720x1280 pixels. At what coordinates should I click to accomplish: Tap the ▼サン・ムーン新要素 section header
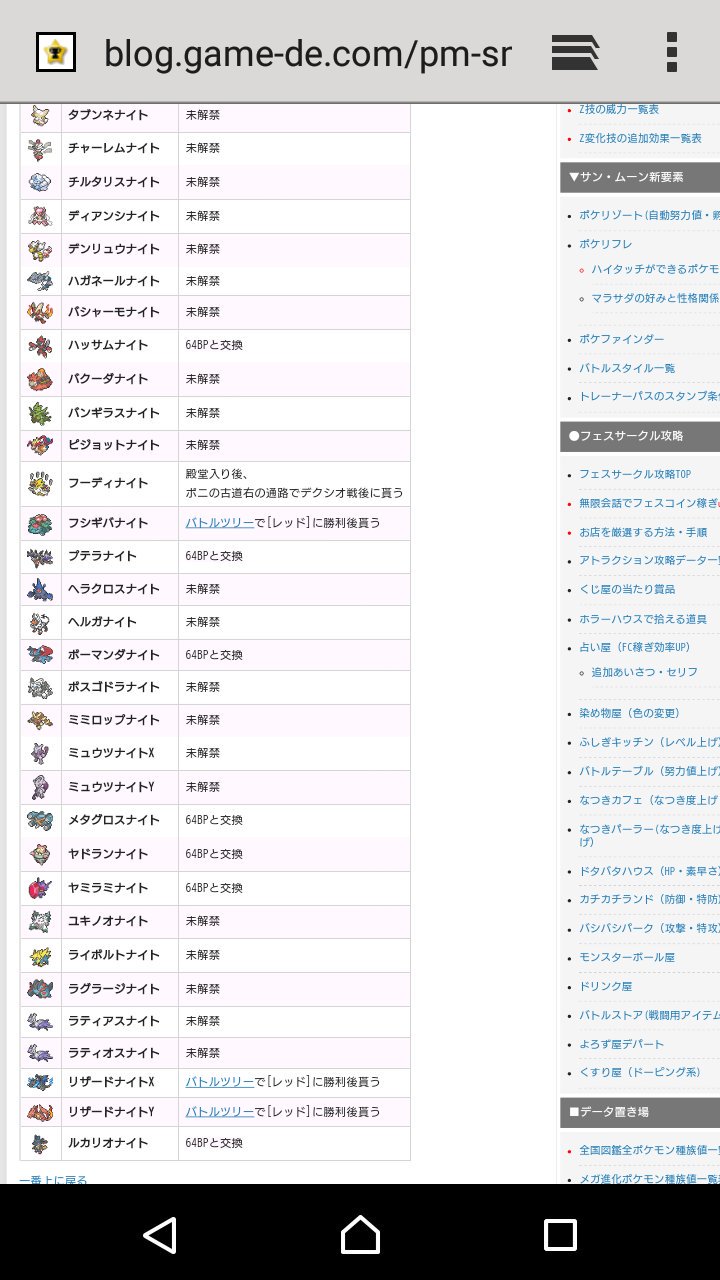(x=640, y=177)
